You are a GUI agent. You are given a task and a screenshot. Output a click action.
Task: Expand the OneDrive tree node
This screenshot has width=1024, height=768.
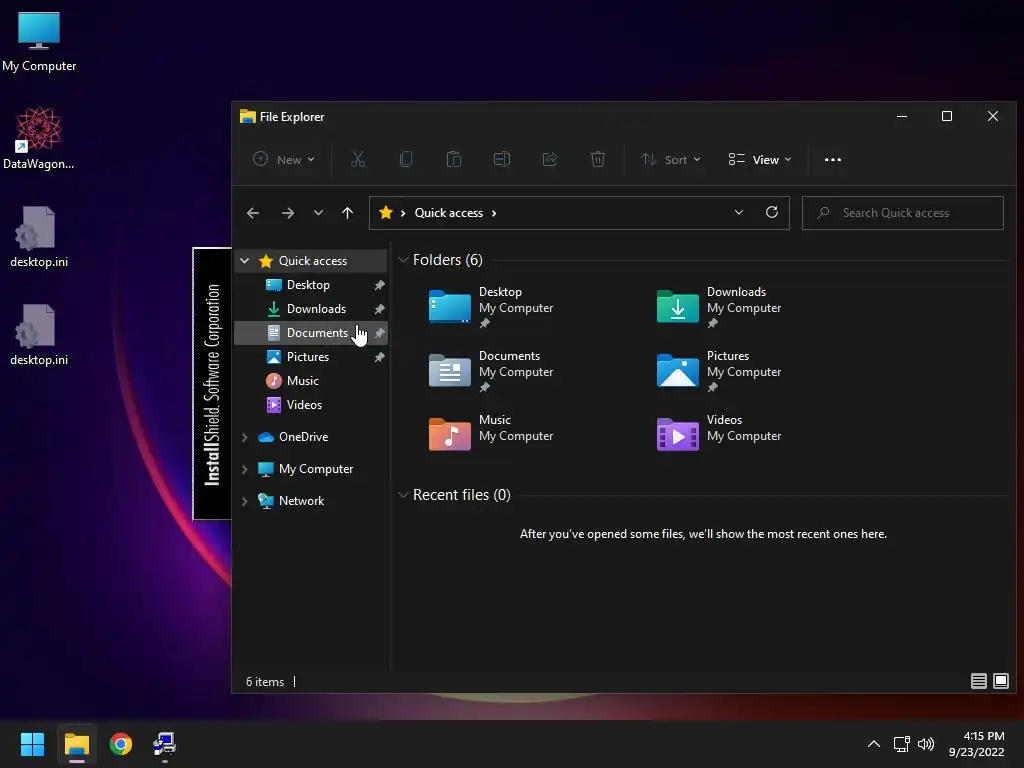[244, 437]
